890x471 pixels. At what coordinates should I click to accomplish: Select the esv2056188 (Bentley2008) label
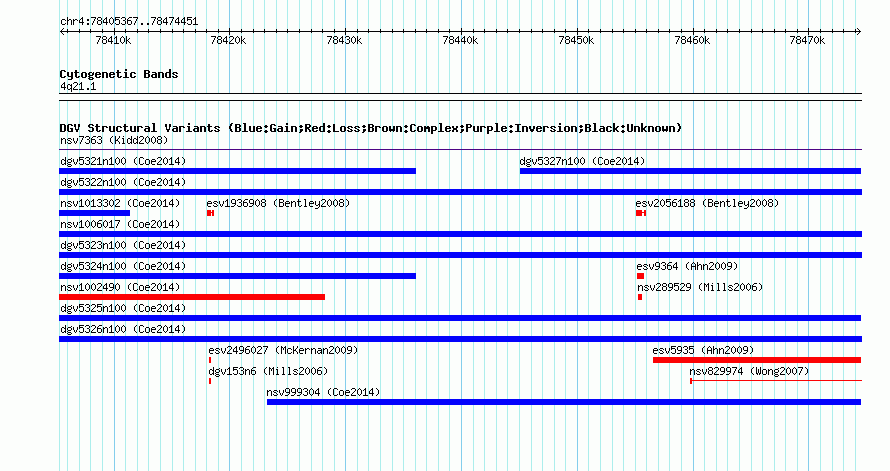pyautogui.click(x=707, y=203)
